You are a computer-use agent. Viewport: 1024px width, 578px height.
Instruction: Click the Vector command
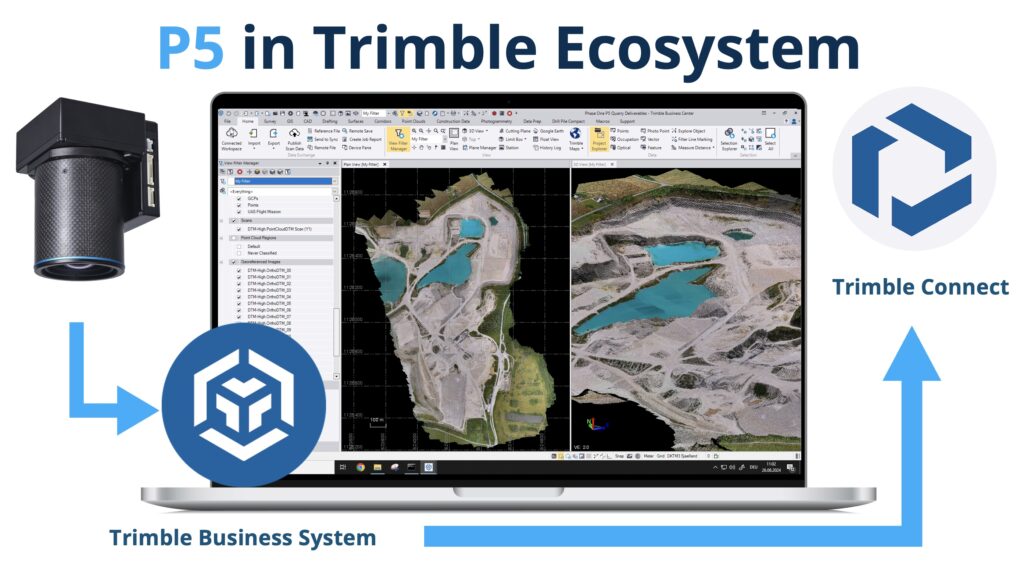point(650,139)
